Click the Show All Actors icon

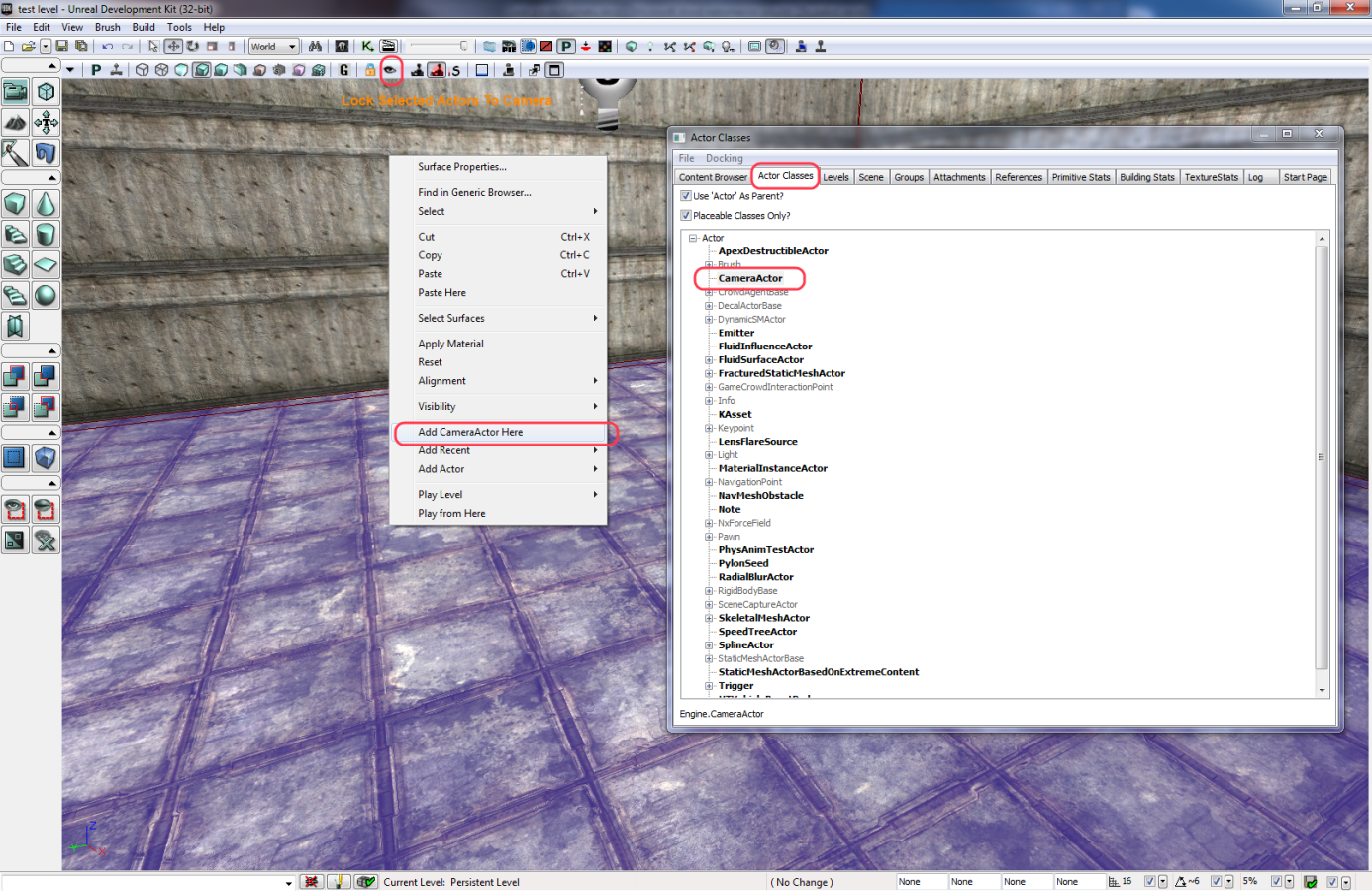coord(46,541)
